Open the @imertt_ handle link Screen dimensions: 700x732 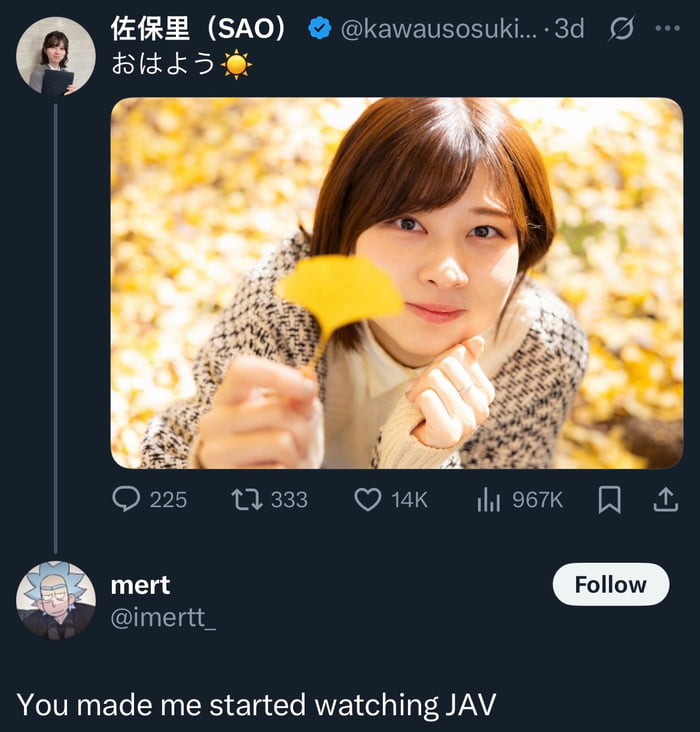(x=163, y=618)
